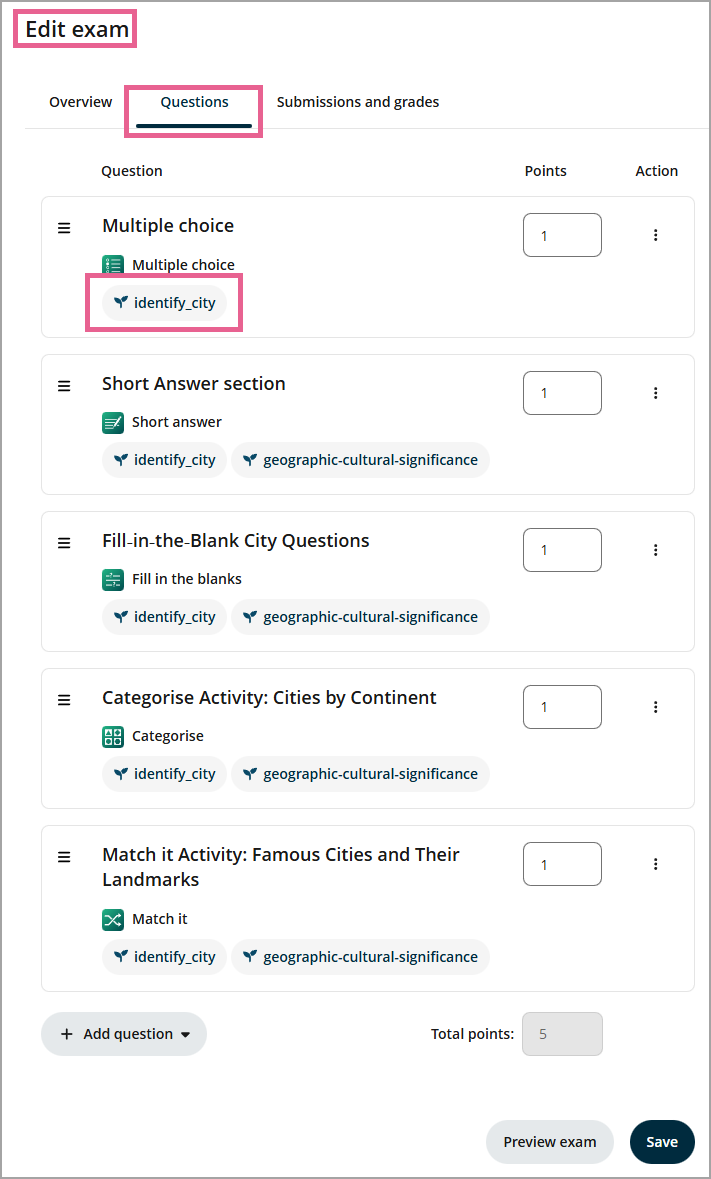The height and width of the screenshot is (1179, 711).
Task: Open action menu for Multiple choice question
Action: (x=656, y=235)
